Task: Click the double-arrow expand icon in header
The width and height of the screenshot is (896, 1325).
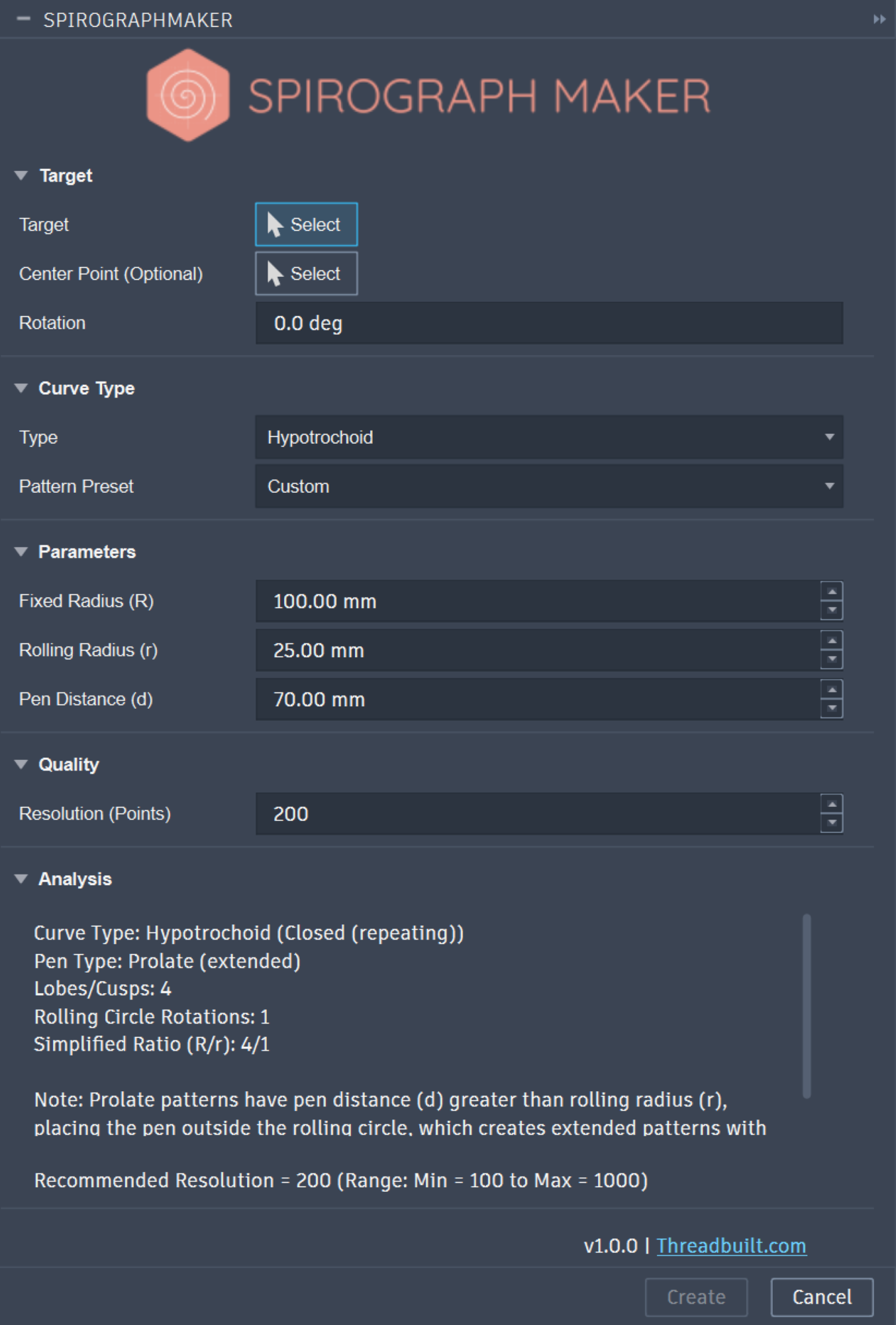Action: pyautogui.click(x=879, y=19)
